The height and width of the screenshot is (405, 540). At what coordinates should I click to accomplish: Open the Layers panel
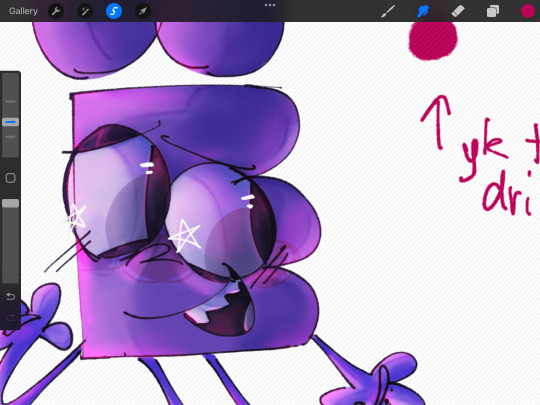[x=493, y=11]
